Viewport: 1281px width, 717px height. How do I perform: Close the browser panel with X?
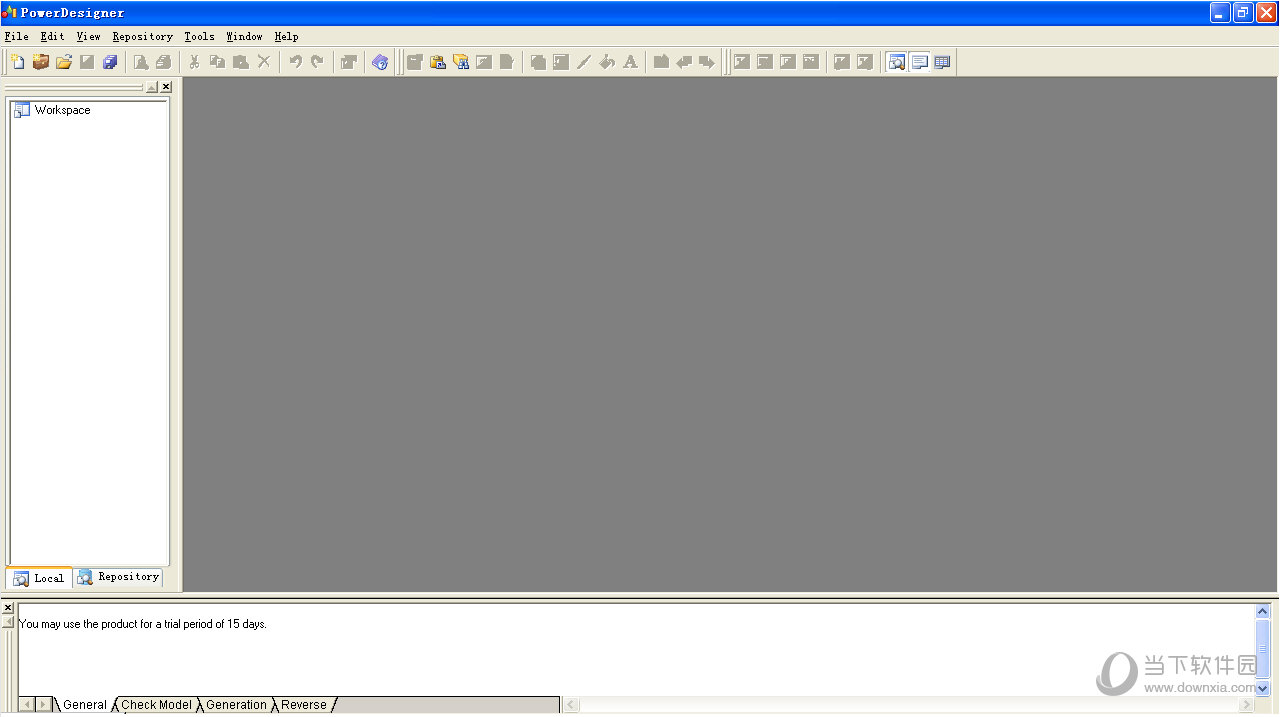click(166, 87)
